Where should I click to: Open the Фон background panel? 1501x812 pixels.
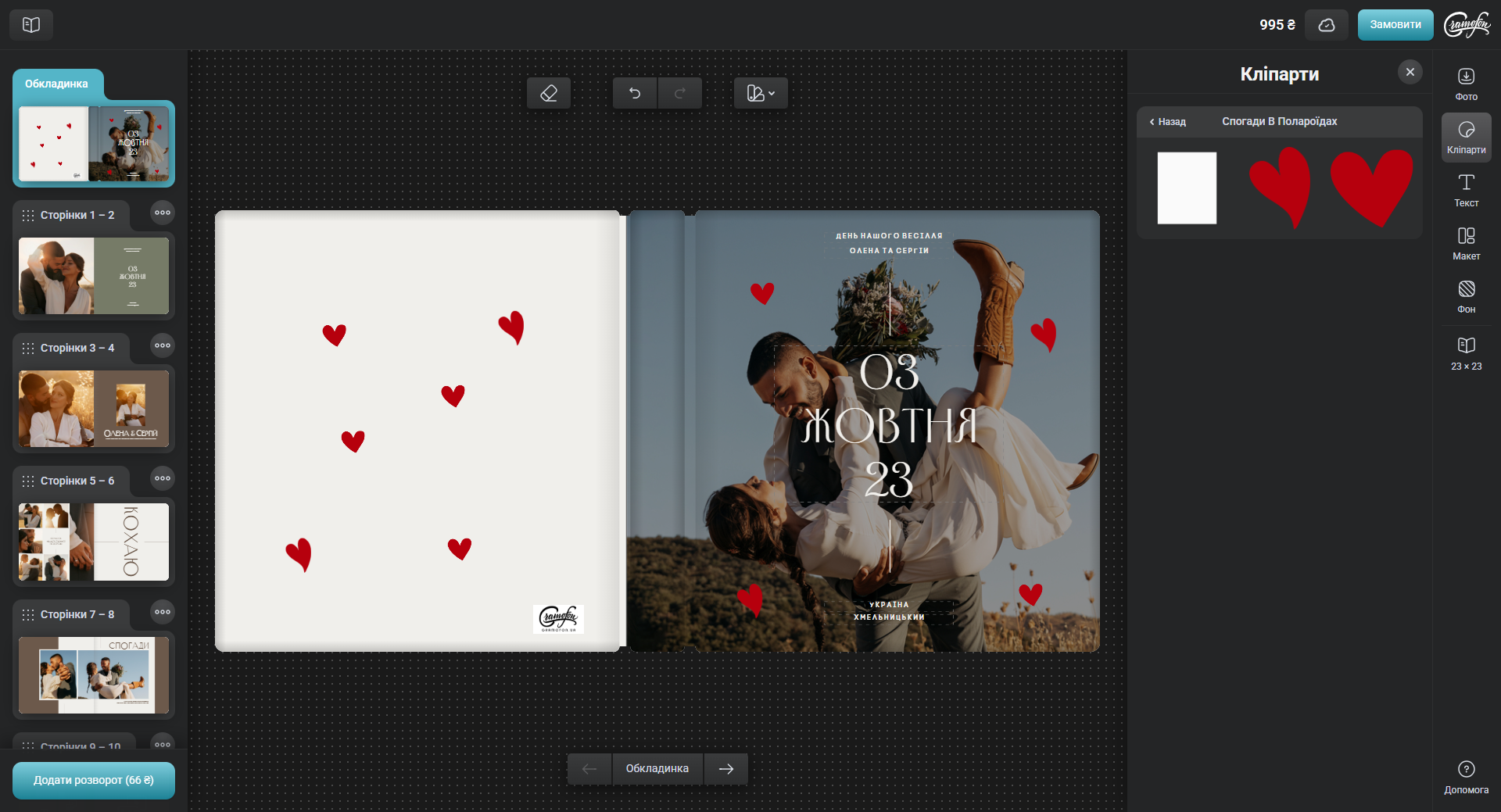point(1466,296)
